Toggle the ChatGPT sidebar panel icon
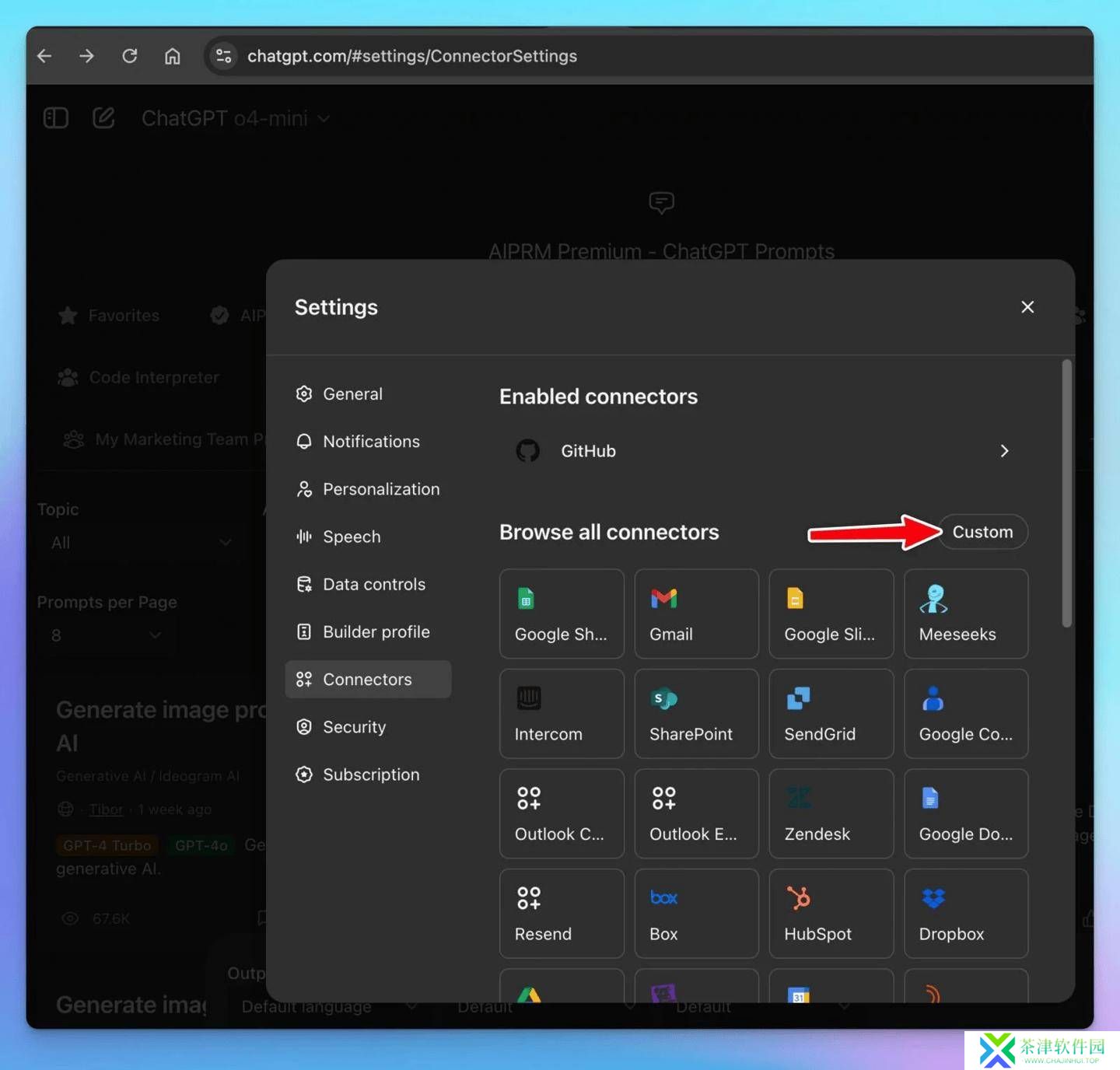The image size is (1120, 1070). pos(56,118)
